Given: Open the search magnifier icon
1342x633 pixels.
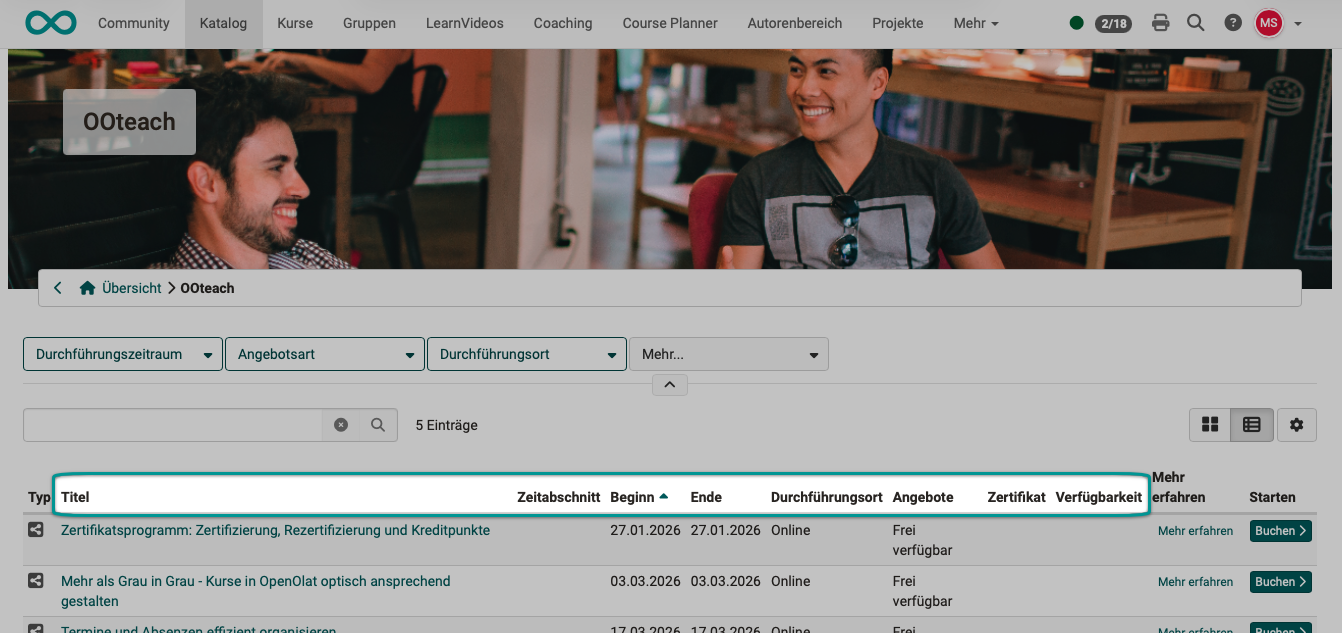Looking at the screenshot, I should pyautogui.click(x=1196, y=22).
